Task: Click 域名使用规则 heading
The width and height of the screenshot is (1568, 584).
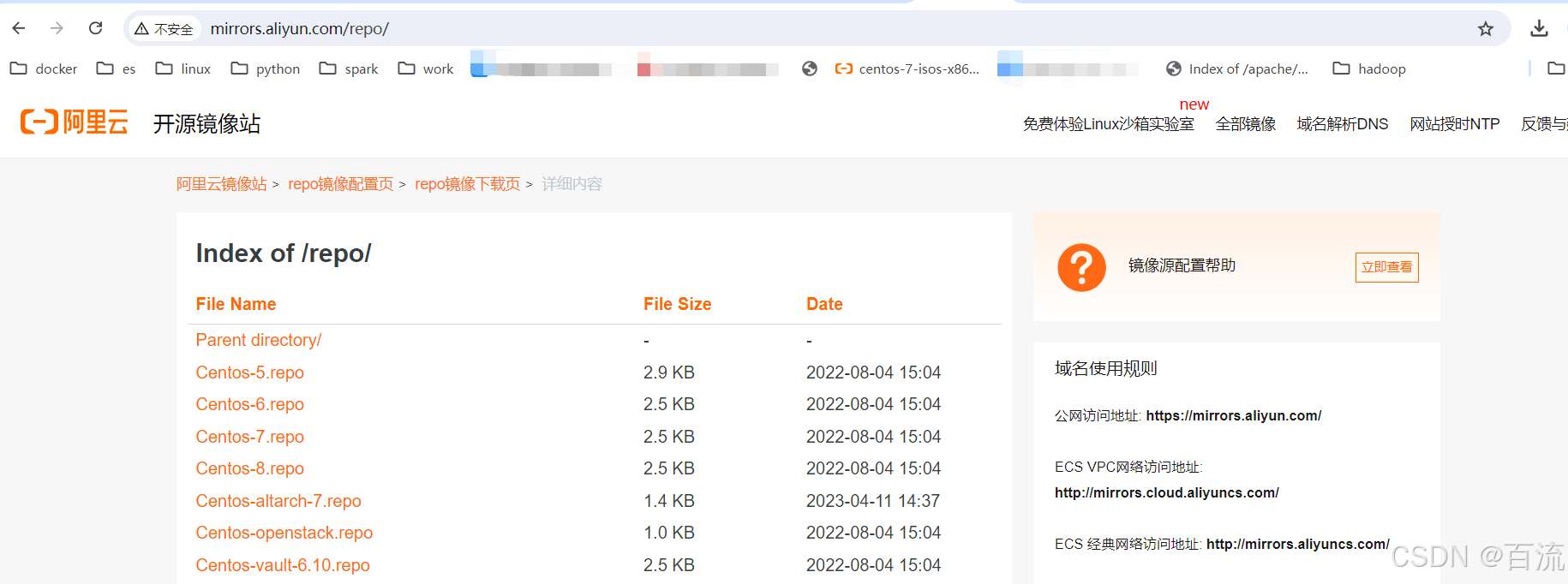Action: point(1106,368)
